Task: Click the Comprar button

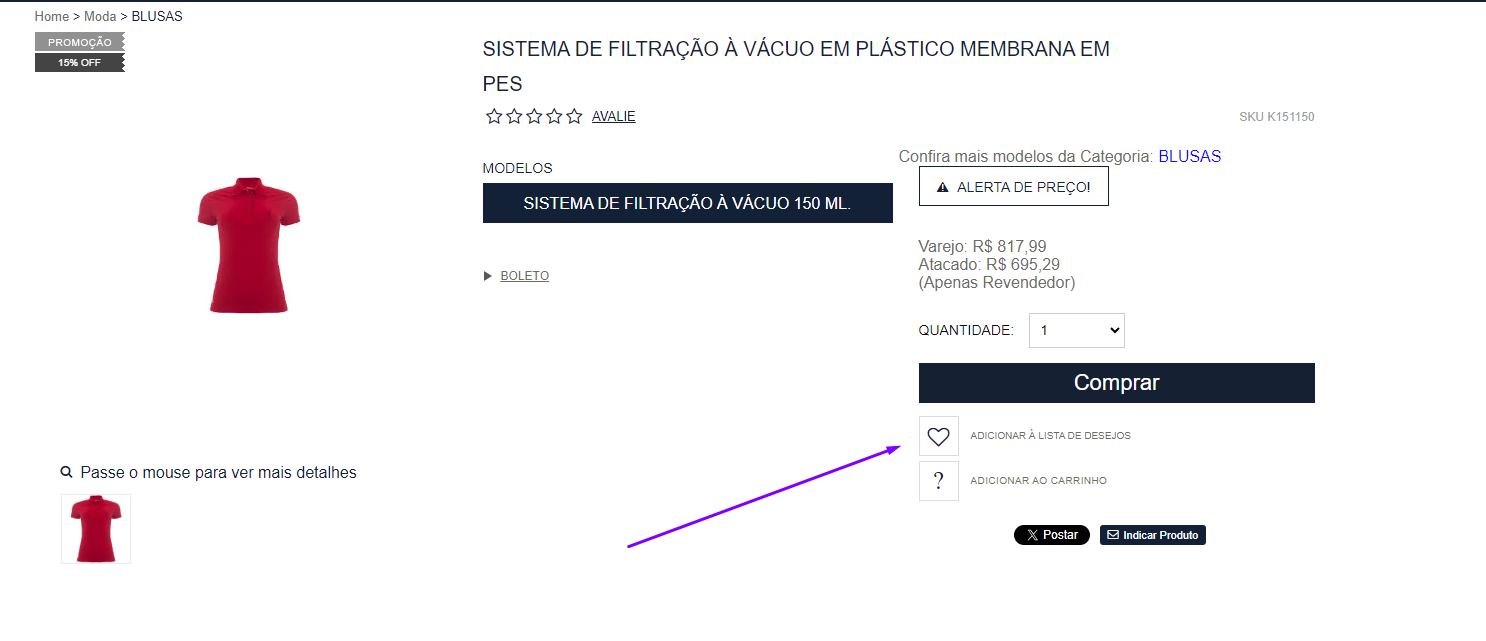Action: pos(1117,383)
